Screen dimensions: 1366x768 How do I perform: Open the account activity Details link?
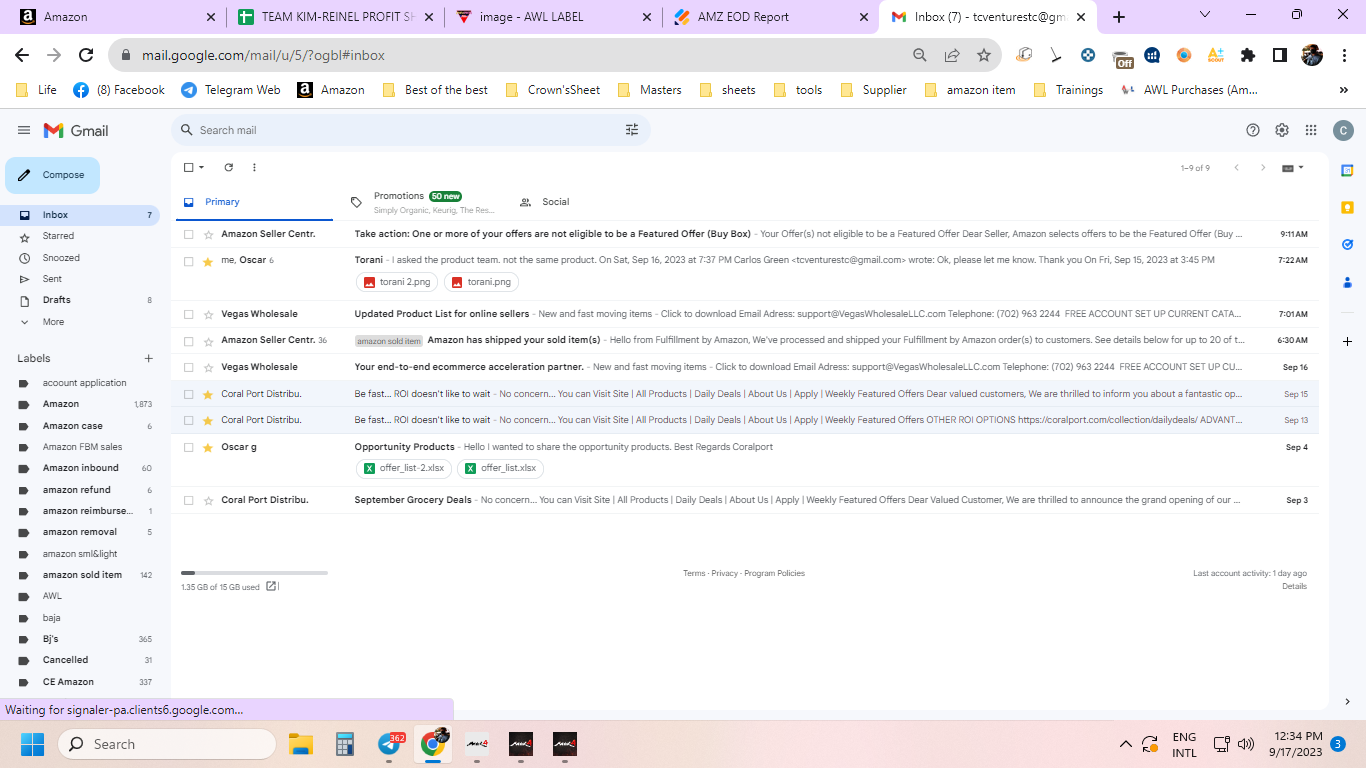pos(1294,586)
